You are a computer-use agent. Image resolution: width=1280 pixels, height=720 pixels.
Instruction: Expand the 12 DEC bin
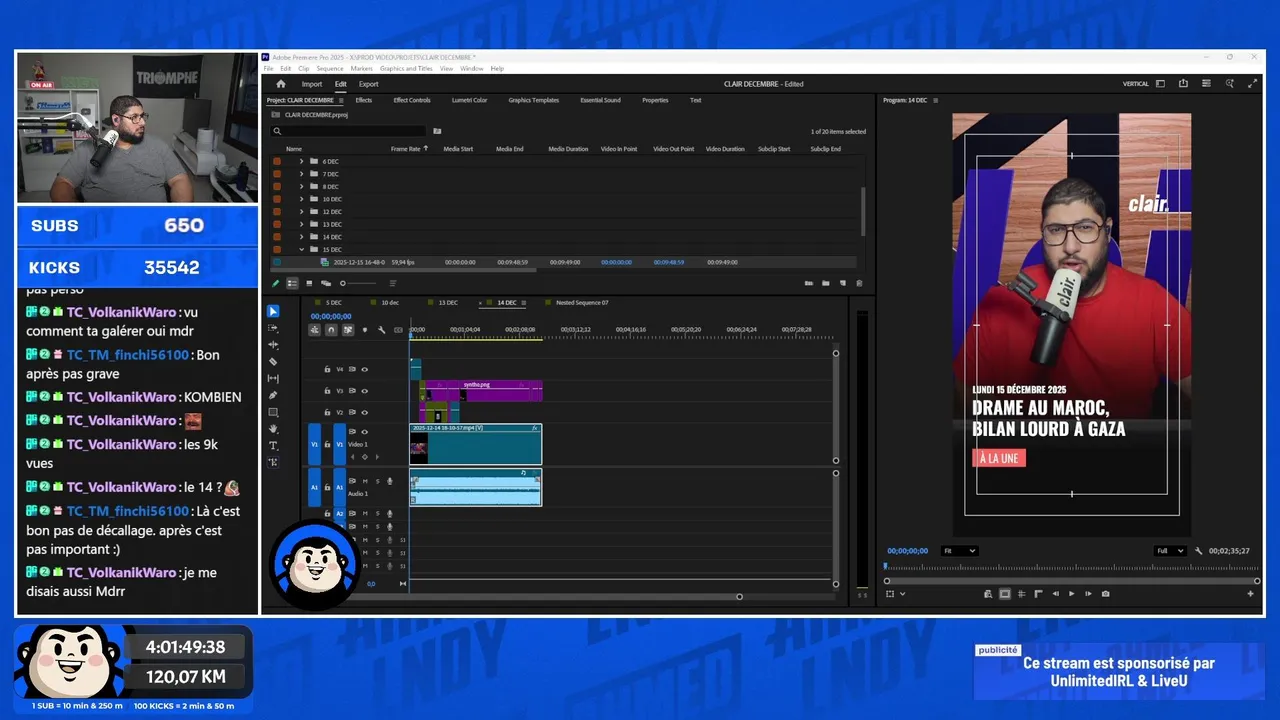point(301,212)
